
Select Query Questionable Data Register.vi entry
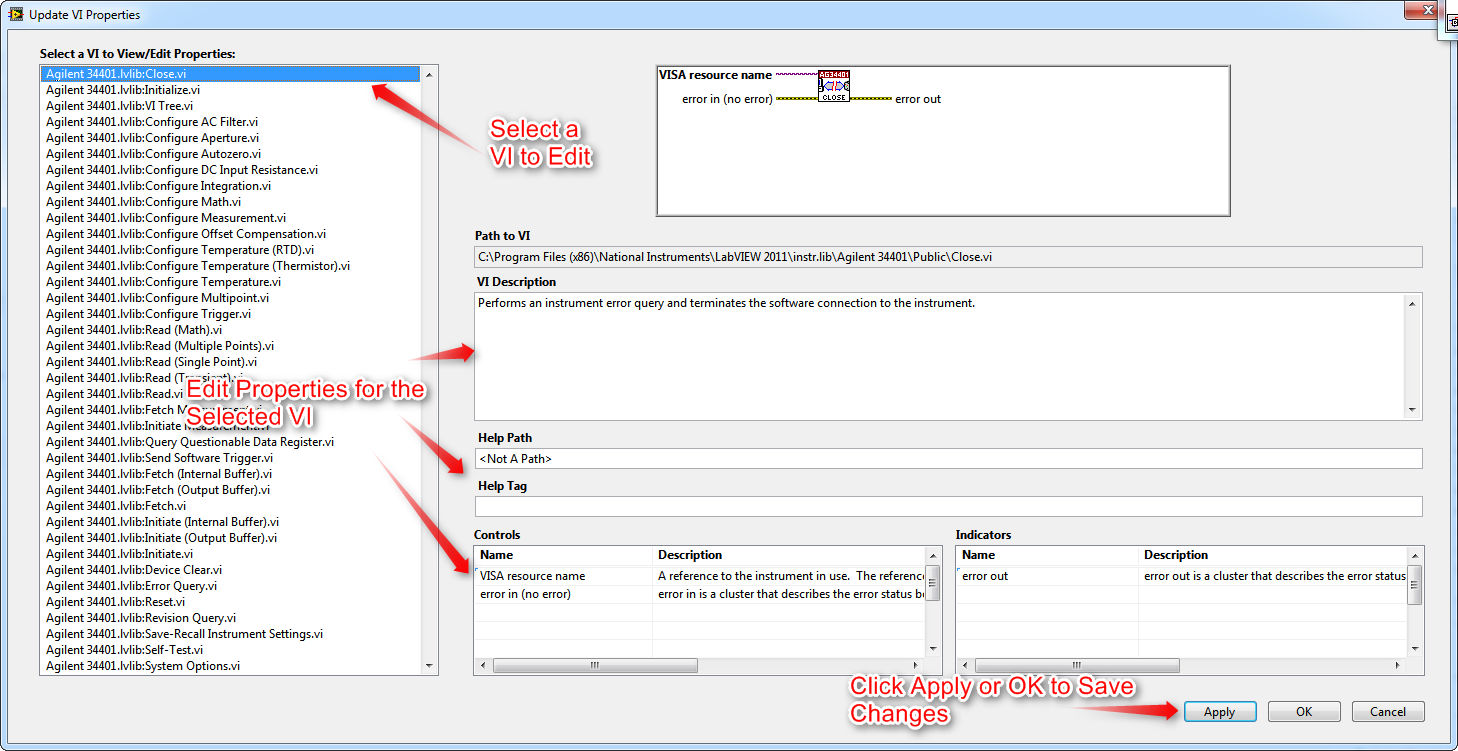pos(231,442)
